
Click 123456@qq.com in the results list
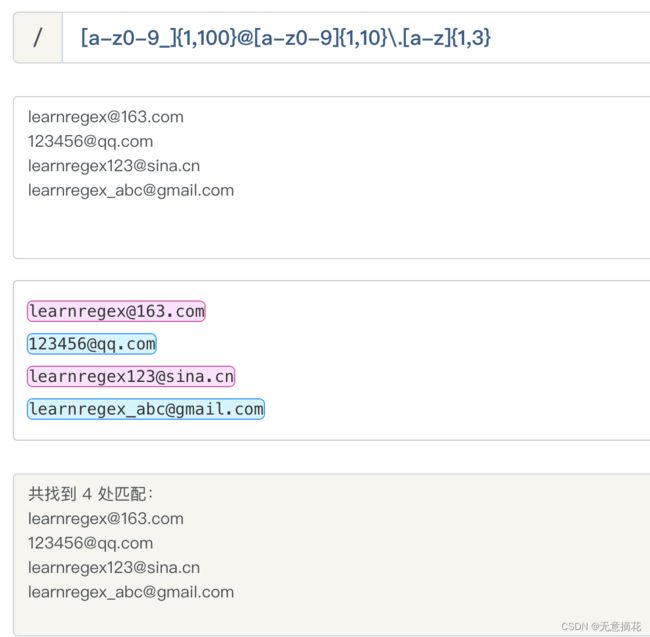tap(90, 543)
